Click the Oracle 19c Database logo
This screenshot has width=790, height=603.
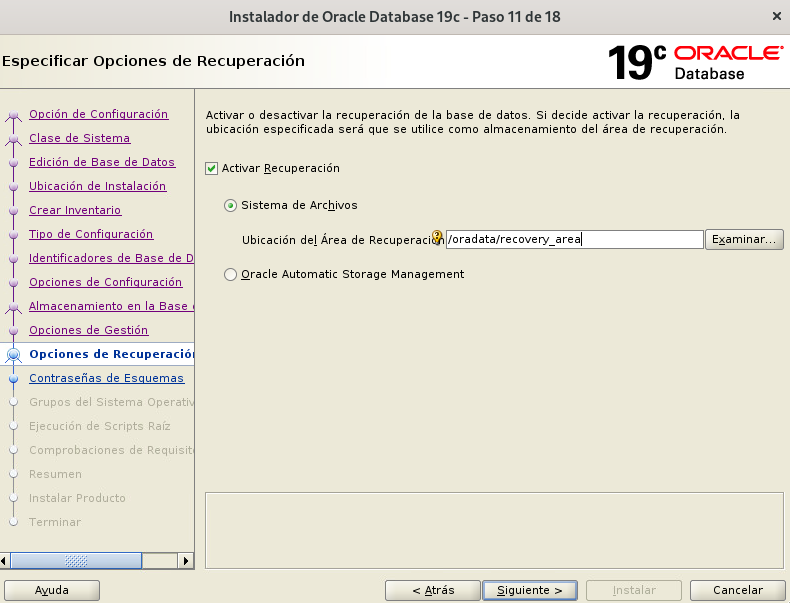coord(695,62)
